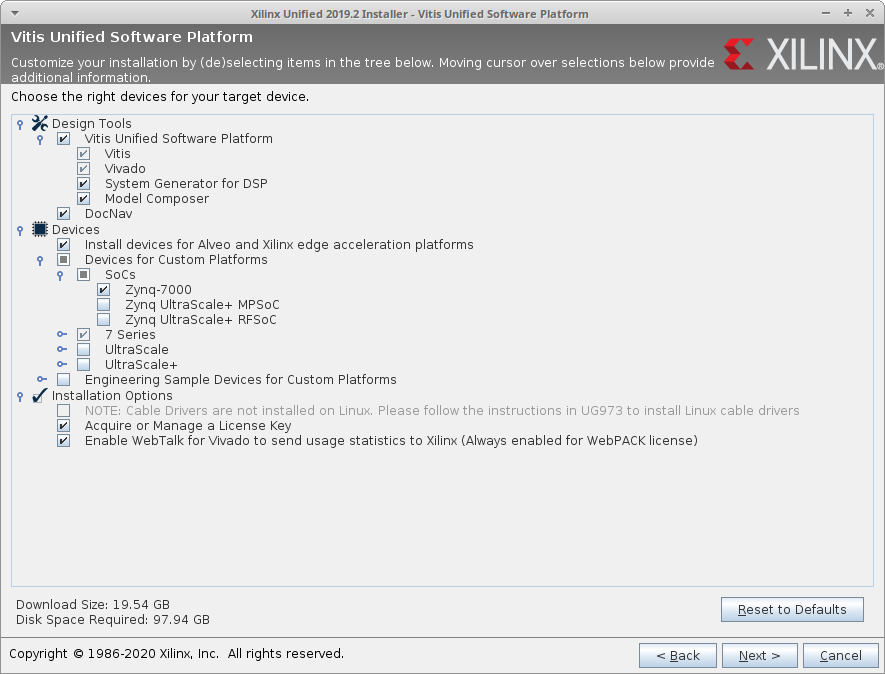Screen dimensions: 885x674
Task: Collapse the Design Tools tree node
Action: point(20,124)
